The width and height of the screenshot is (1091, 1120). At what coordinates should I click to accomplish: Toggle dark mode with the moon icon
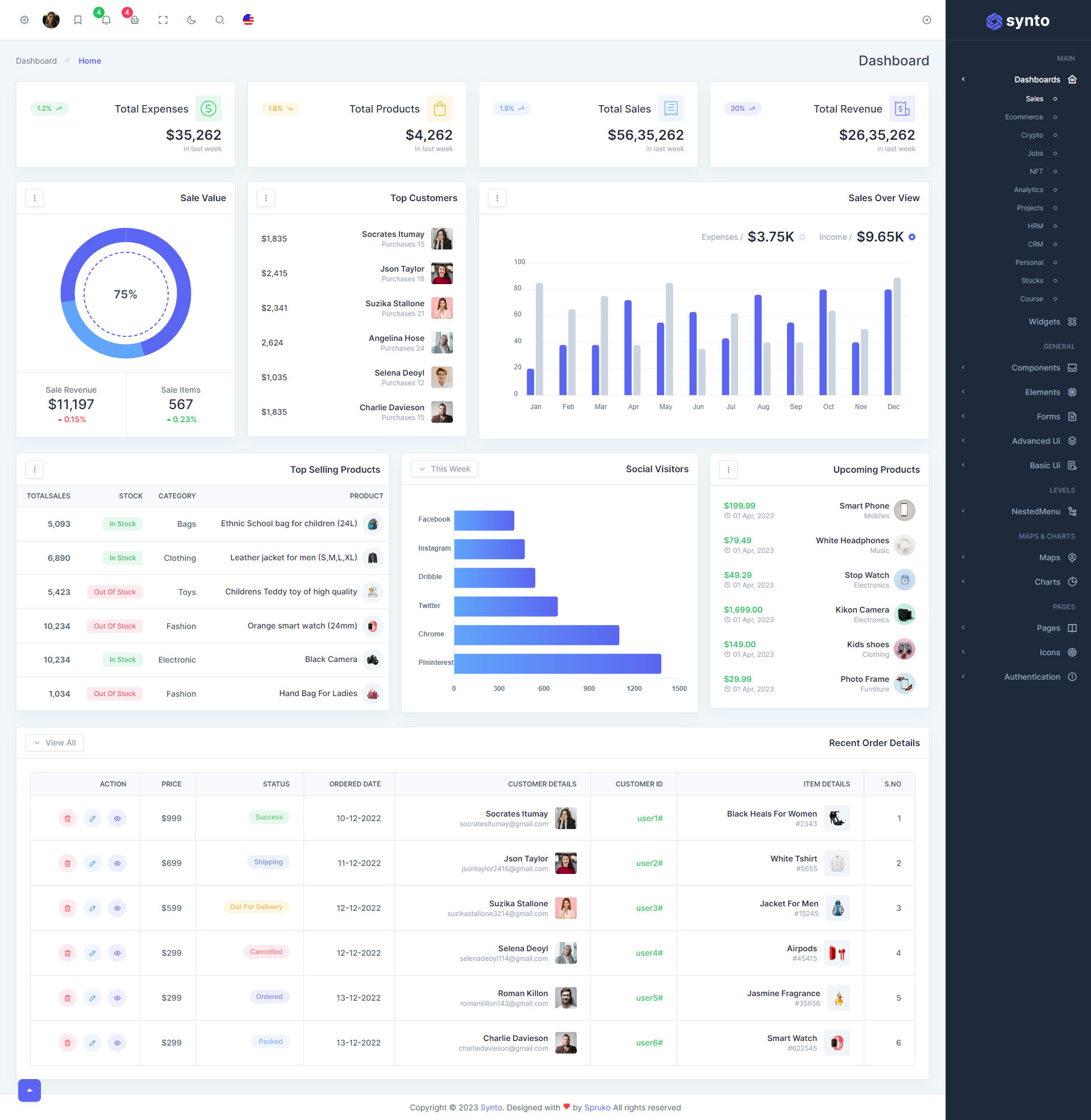click(x=191, y=19)
